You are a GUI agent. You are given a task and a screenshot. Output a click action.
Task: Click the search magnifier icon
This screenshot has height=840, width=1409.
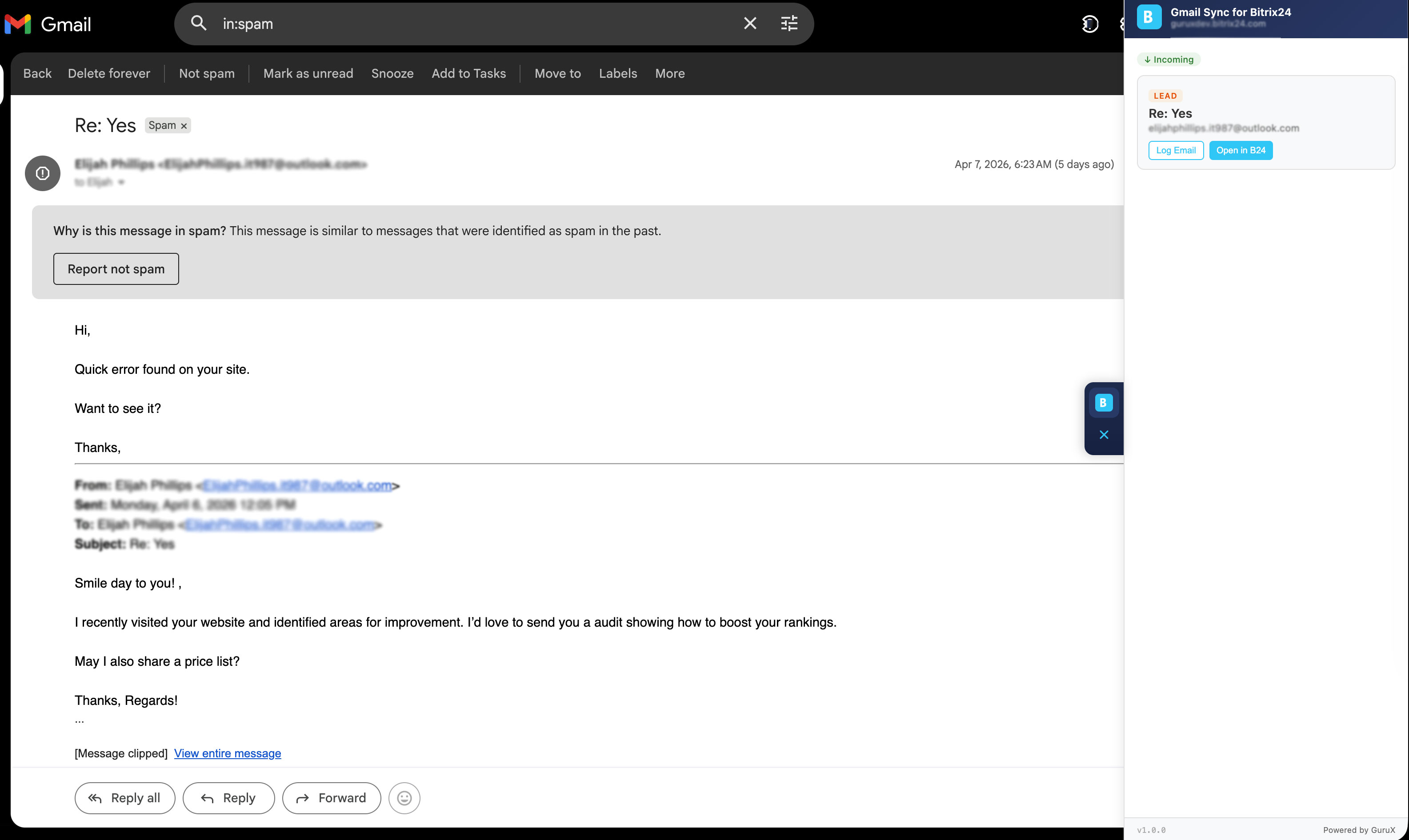(198, 23)
